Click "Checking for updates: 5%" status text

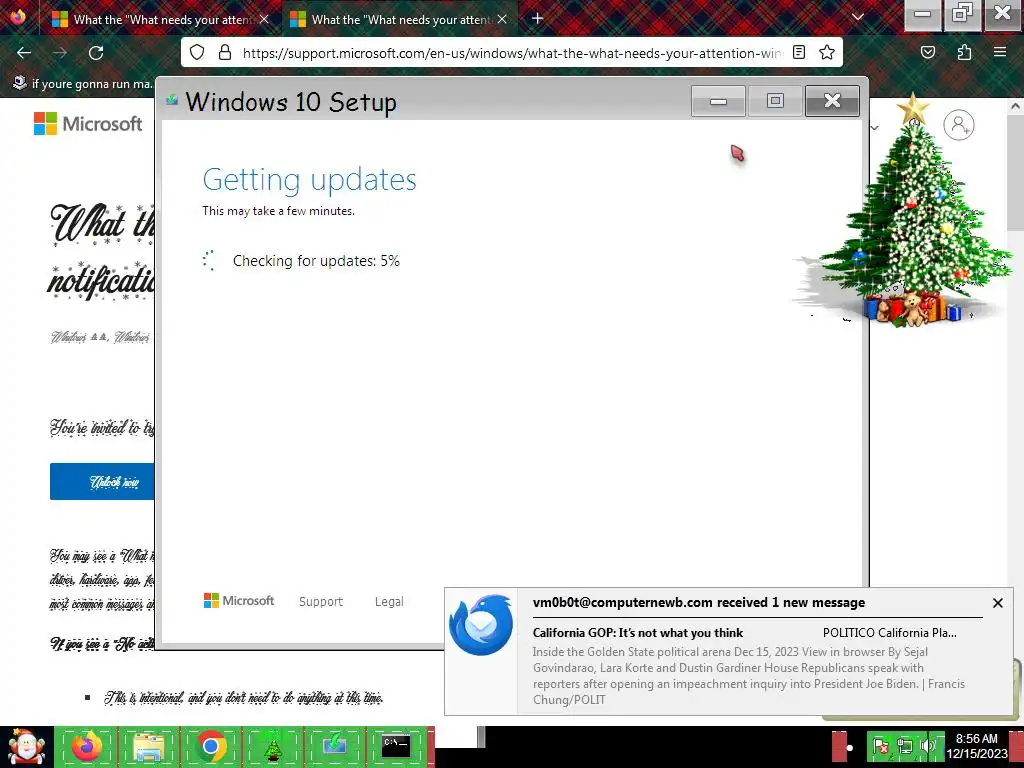pos(316,261)
